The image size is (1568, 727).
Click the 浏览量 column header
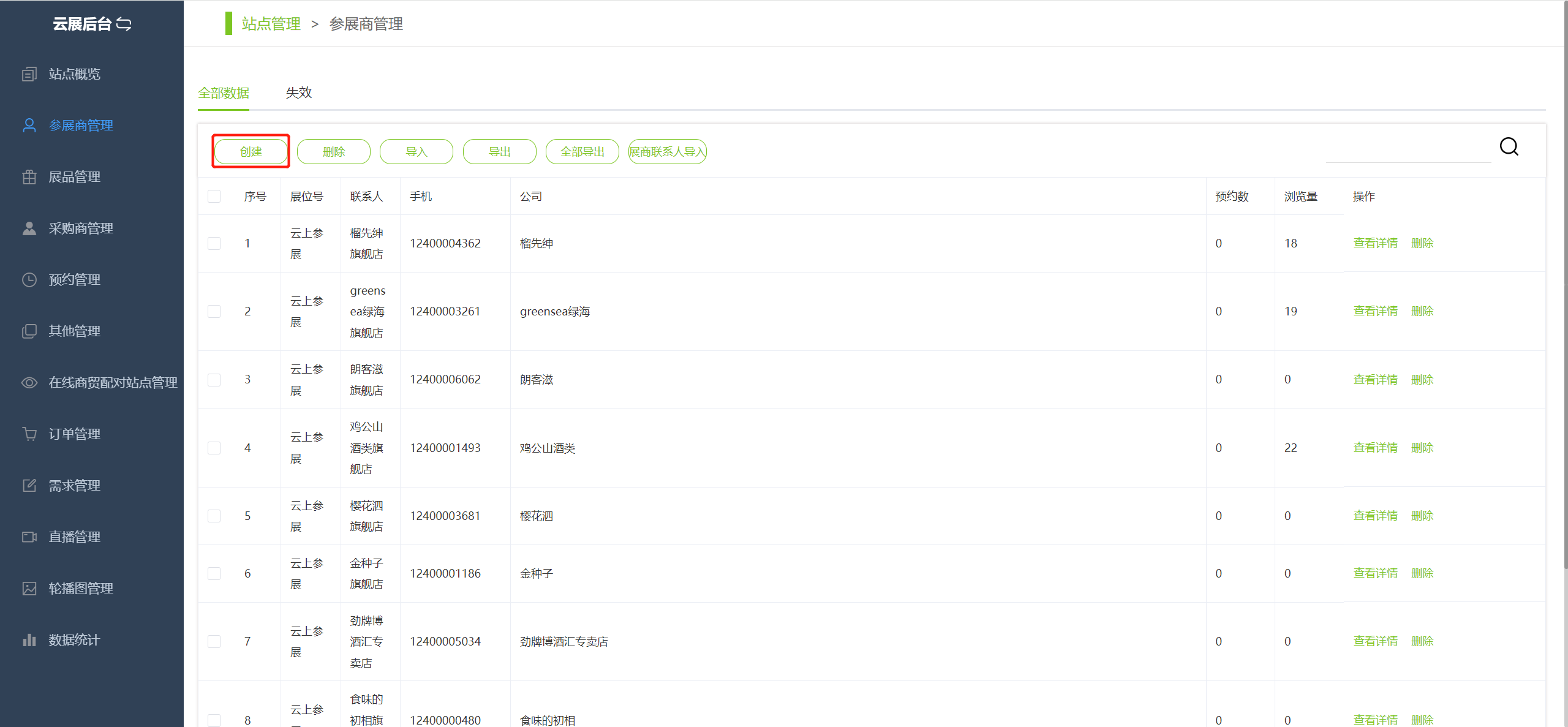[x=1301, y=196]
